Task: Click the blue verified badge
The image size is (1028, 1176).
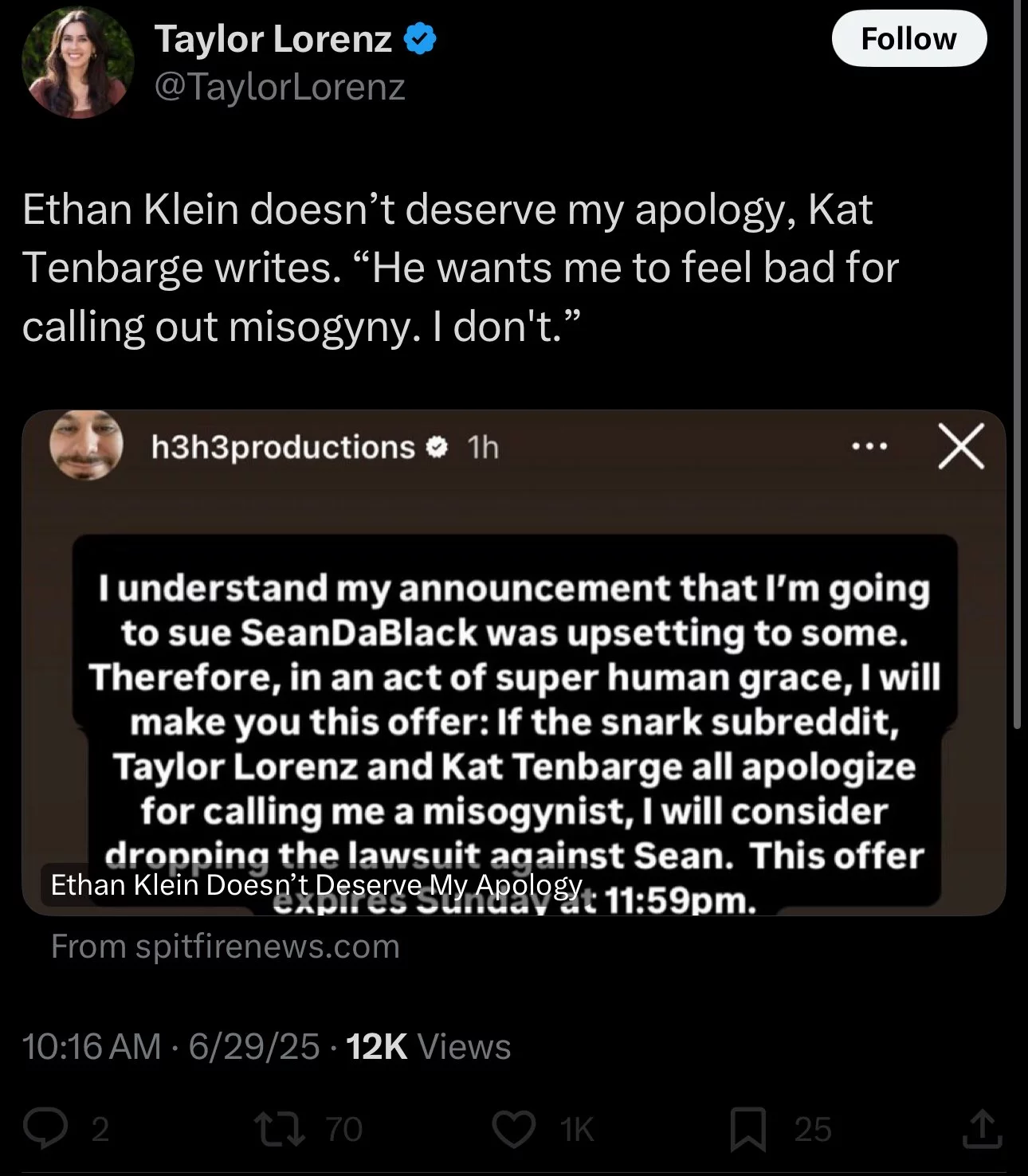Action: coord(420,39)
